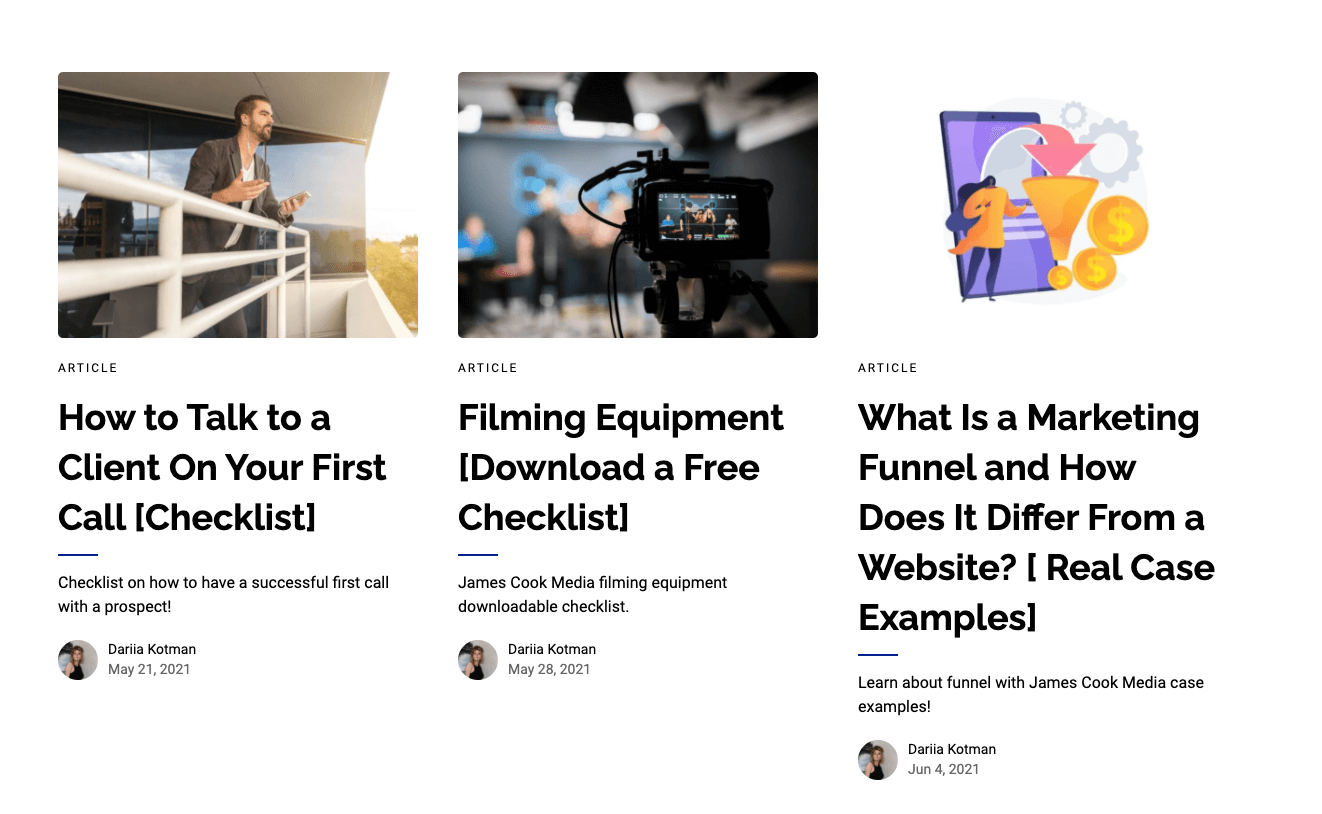Click author avatar beside May 28, 2021
The width and height of the screenshot is (1322, 814).
(478, 660)
